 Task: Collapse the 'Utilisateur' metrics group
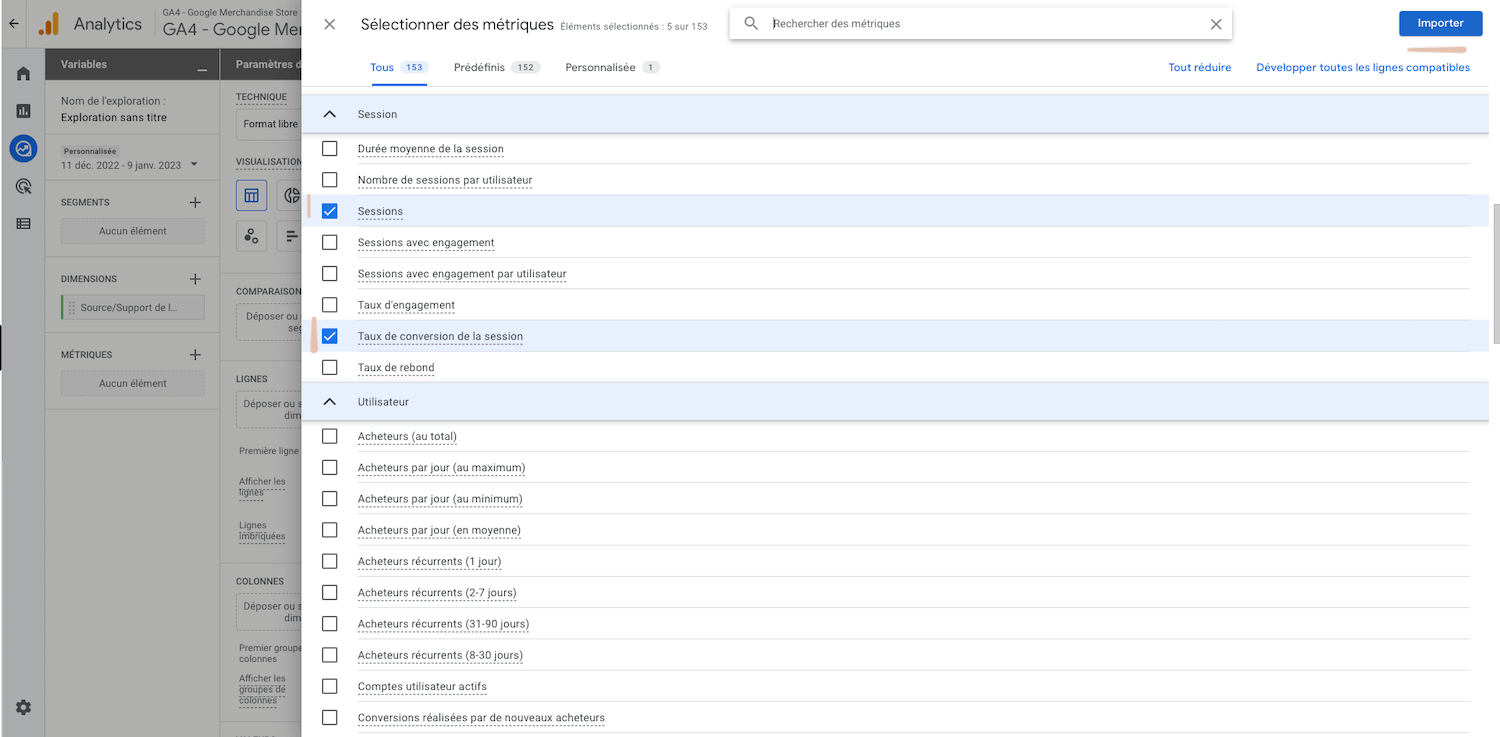click(x=330, y=401)
